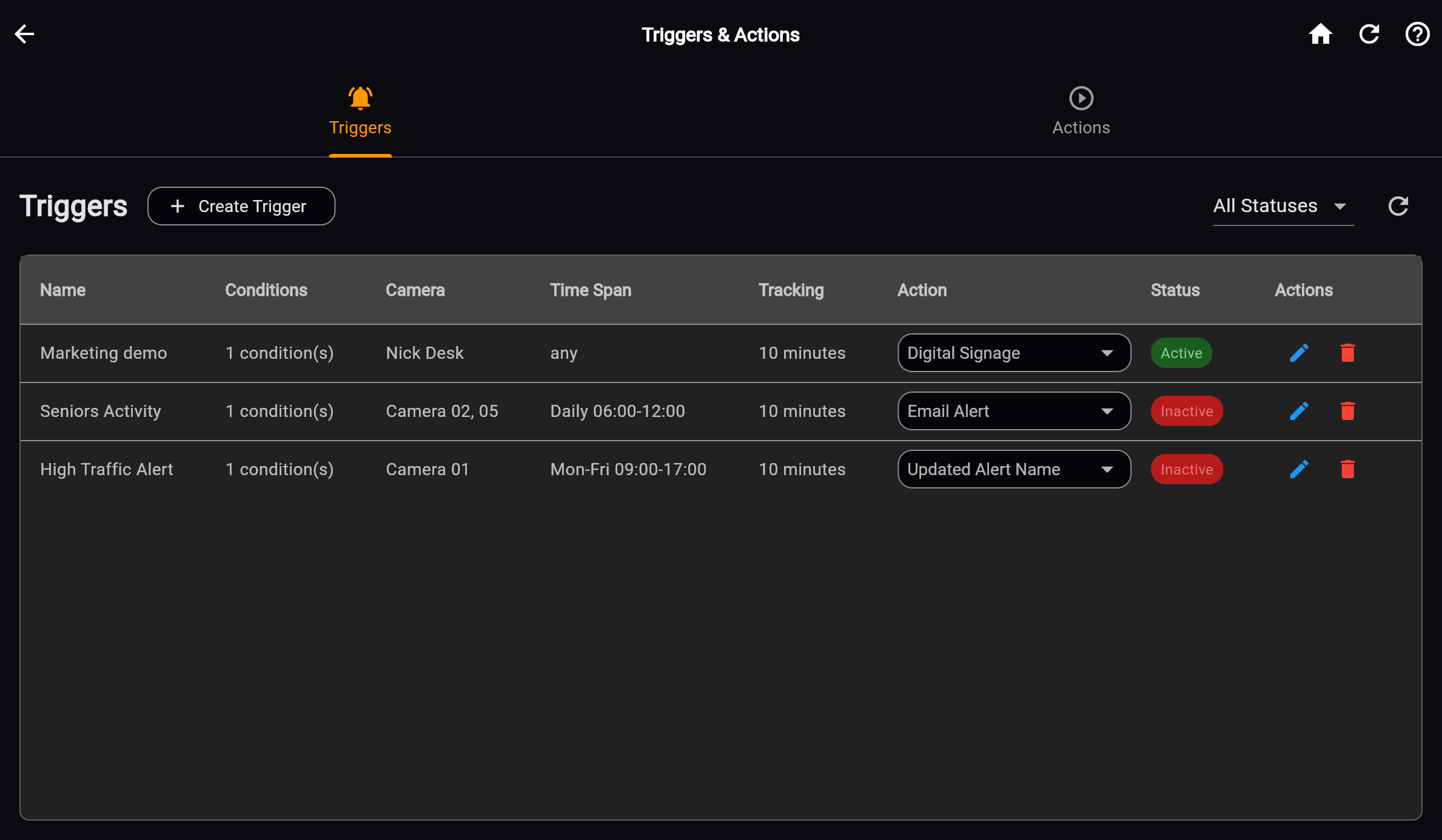1442x840 pixels.
Task: Edit the Marketing demo trigger with pencil icon
Action: (1299, 352)
